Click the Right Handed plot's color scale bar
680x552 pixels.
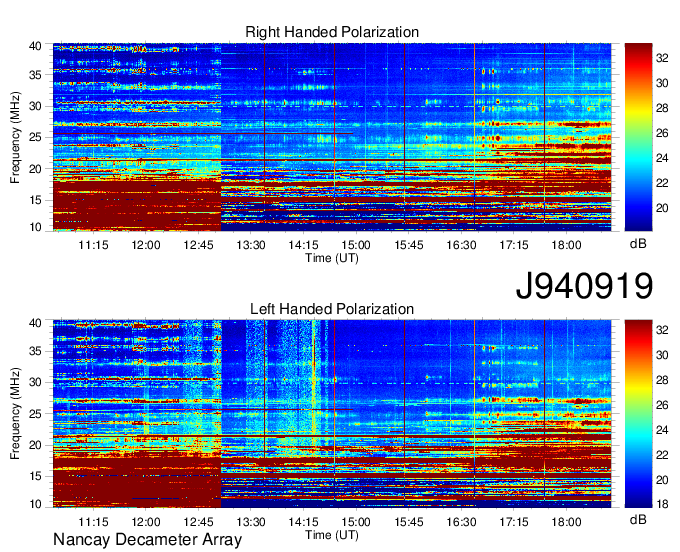638,137
